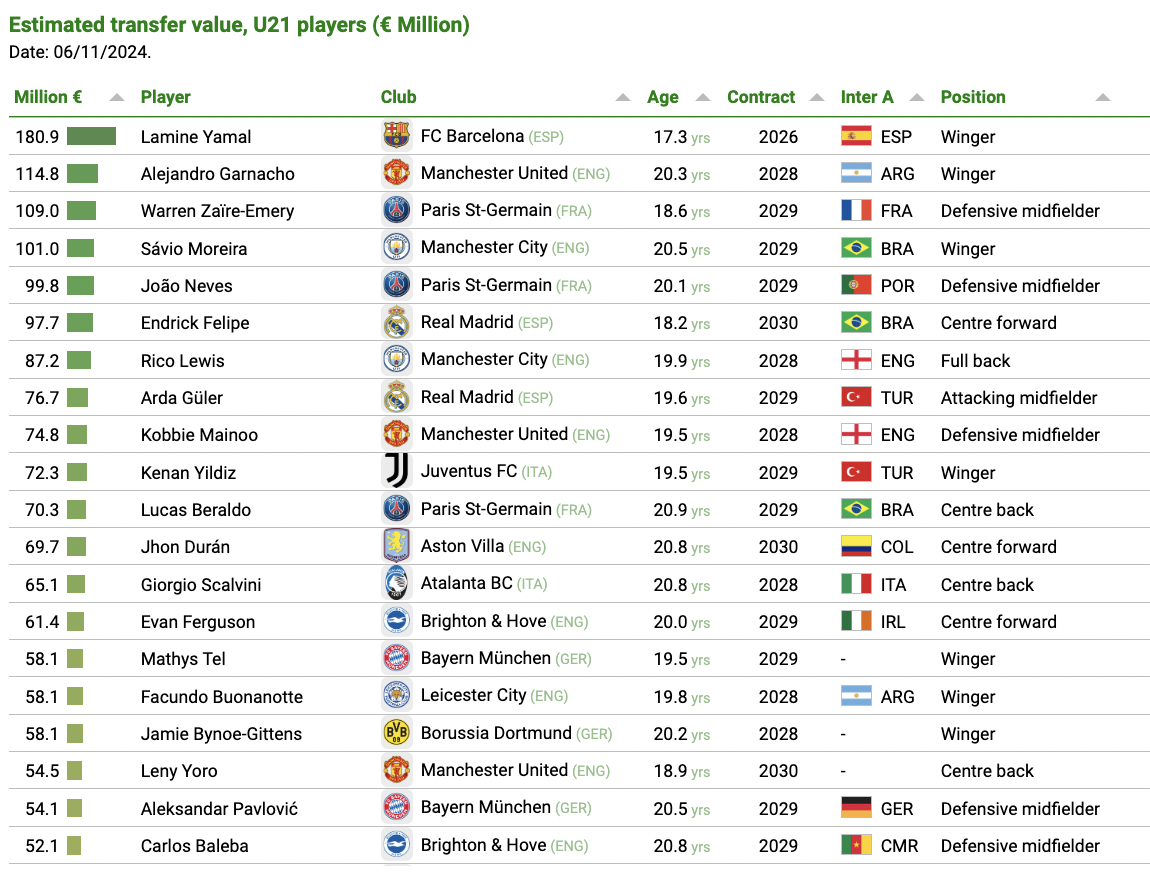This screenshot has height=886, width=1150.
Task: Click the Spain flag next to ESP
Action: (x=856, y=136)
